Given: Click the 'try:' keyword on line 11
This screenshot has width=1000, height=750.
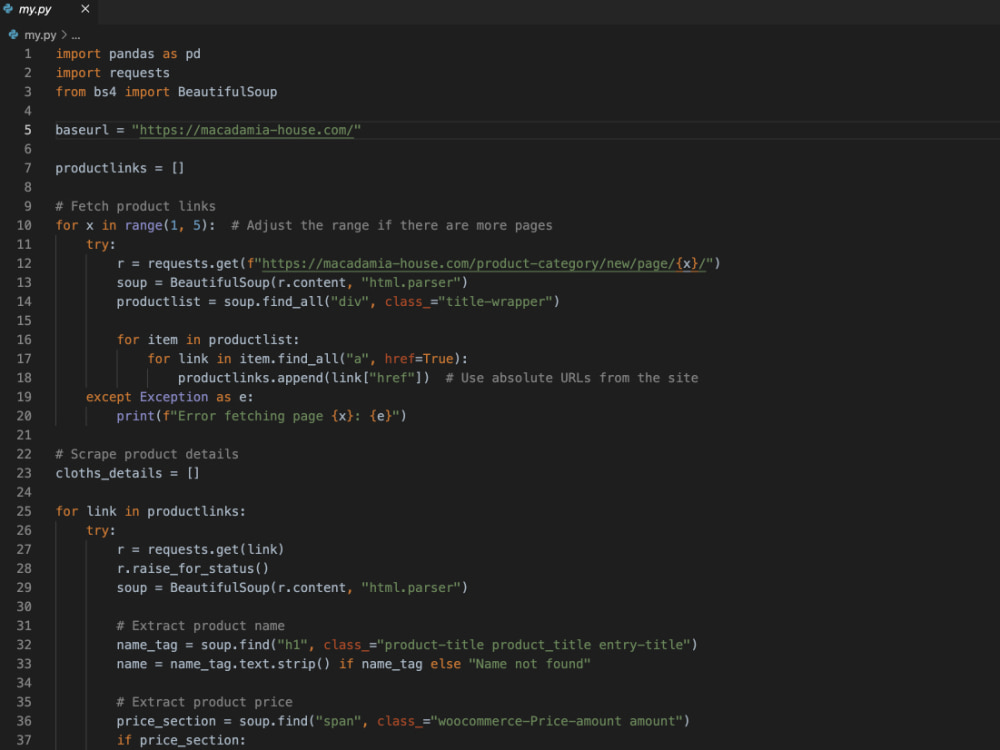Looking at the screenshot, I should coord(101,244).
